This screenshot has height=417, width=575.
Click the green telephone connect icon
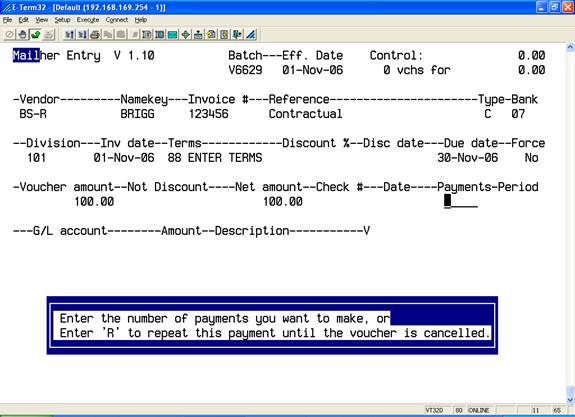point(35,35)
